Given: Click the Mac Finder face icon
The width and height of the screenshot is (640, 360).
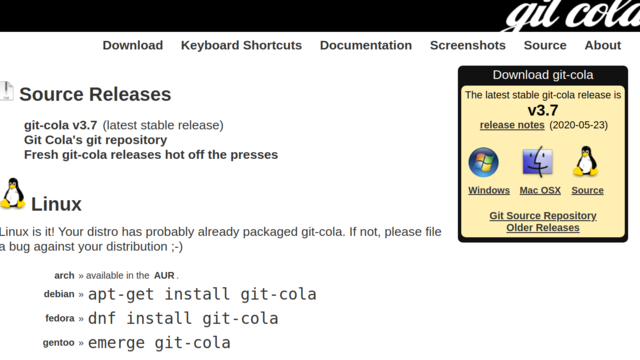Looking at the screenshot, I should point(538,162).
